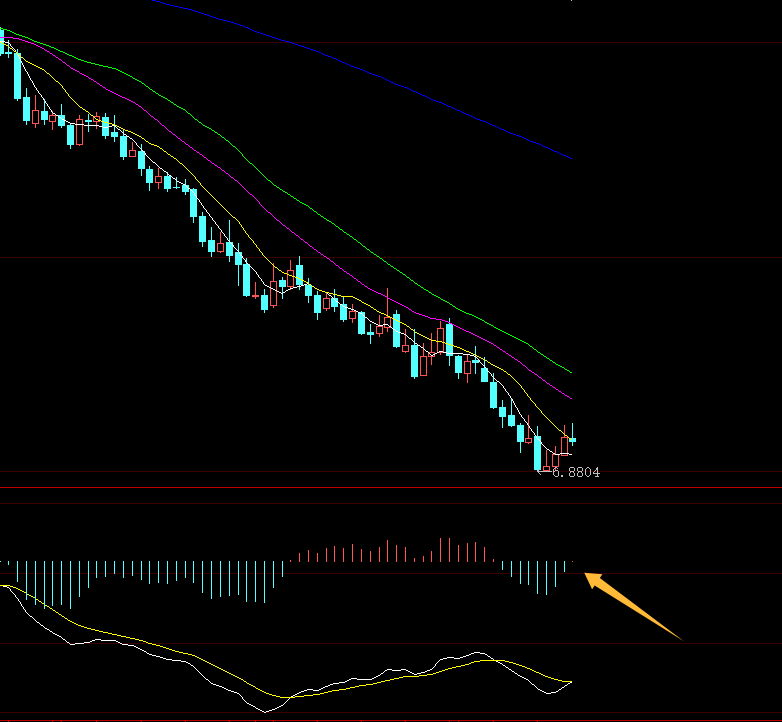Click right end of magenta moving average line
The image size is (782, 722).
570,397
